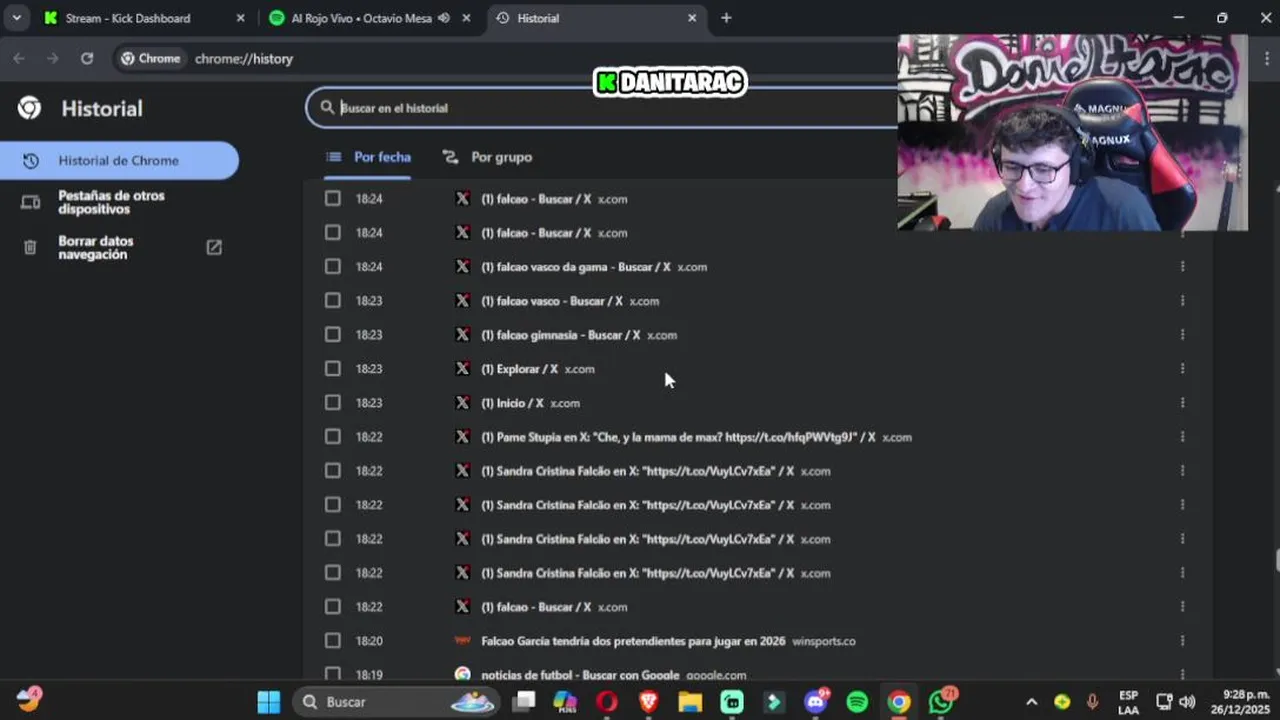Check the 18:23 falcao vasco - Buscar entry
Image resolution: width=1280 pixels, height=720 pixels.
point(333,301)
